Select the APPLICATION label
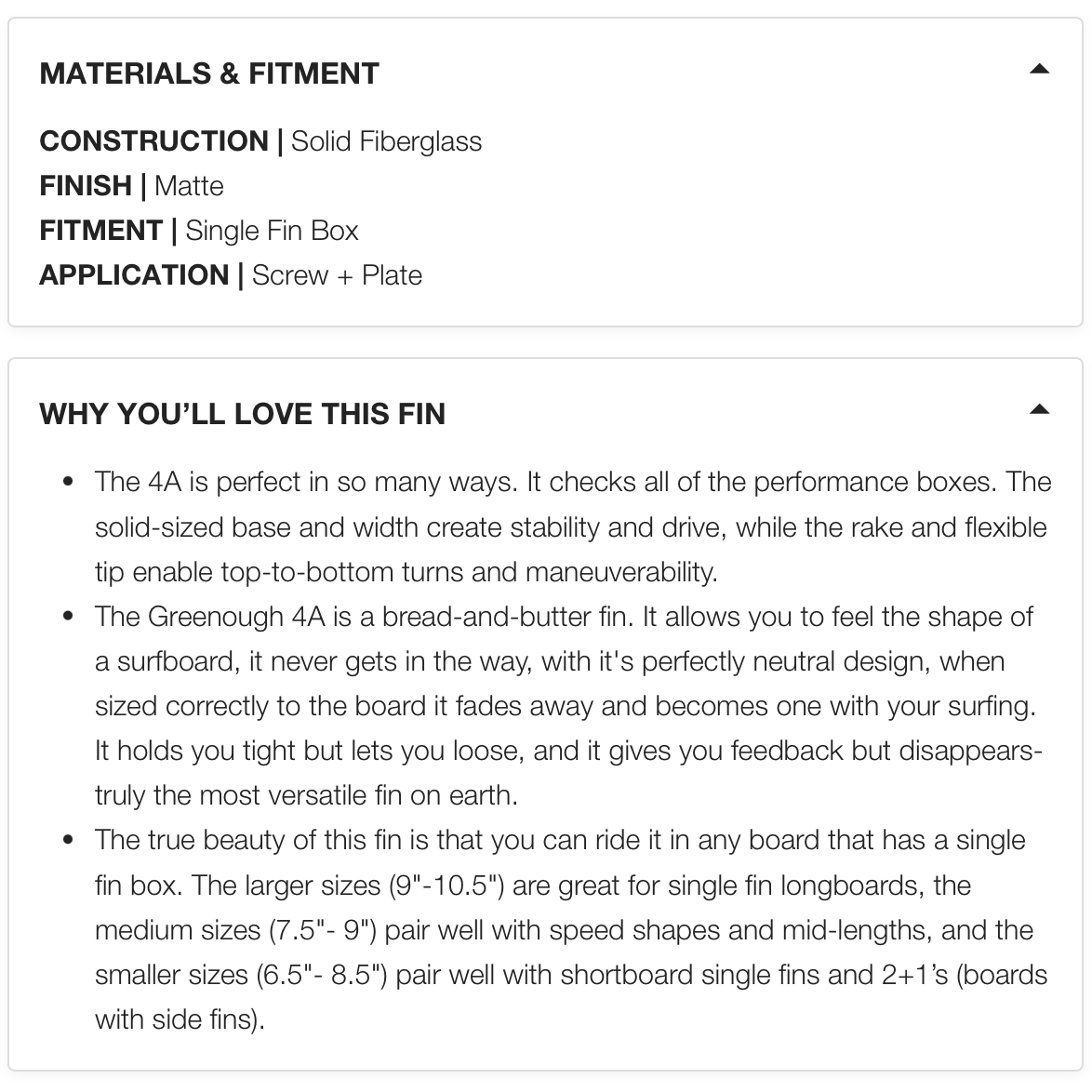Viewport: 1092px width, 1092px height. [134, 275]
